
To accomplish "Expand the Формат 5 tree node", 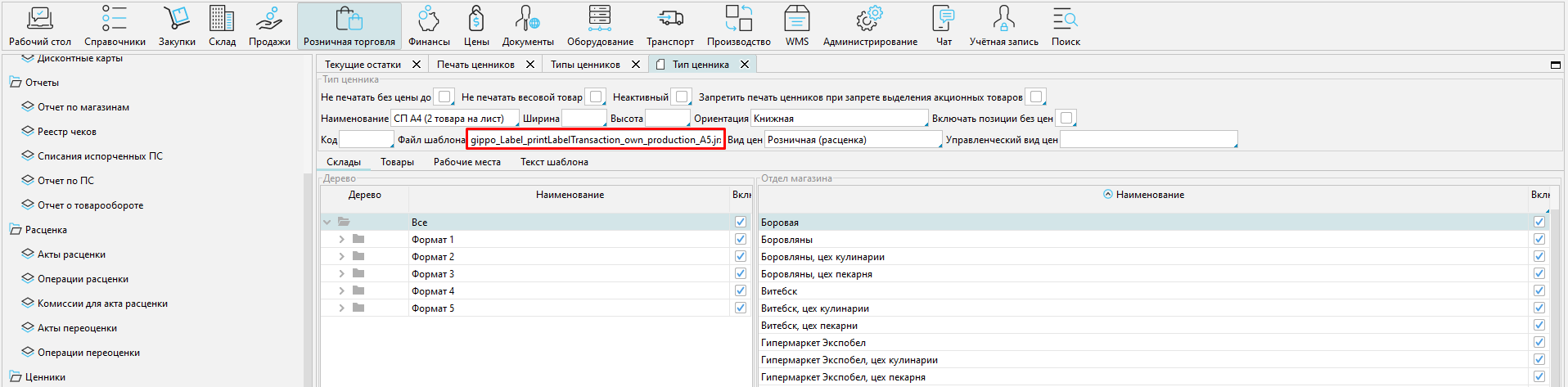I will tap(341, 308).
